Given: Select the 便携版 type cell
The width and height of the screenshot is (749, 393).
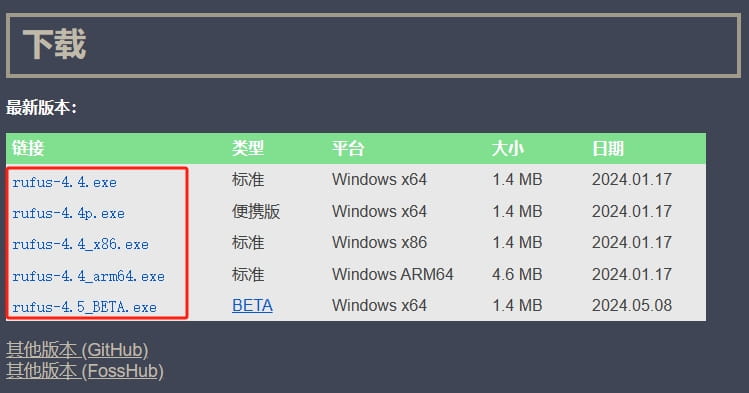Looking at the screenshot, I should (256, 211).
